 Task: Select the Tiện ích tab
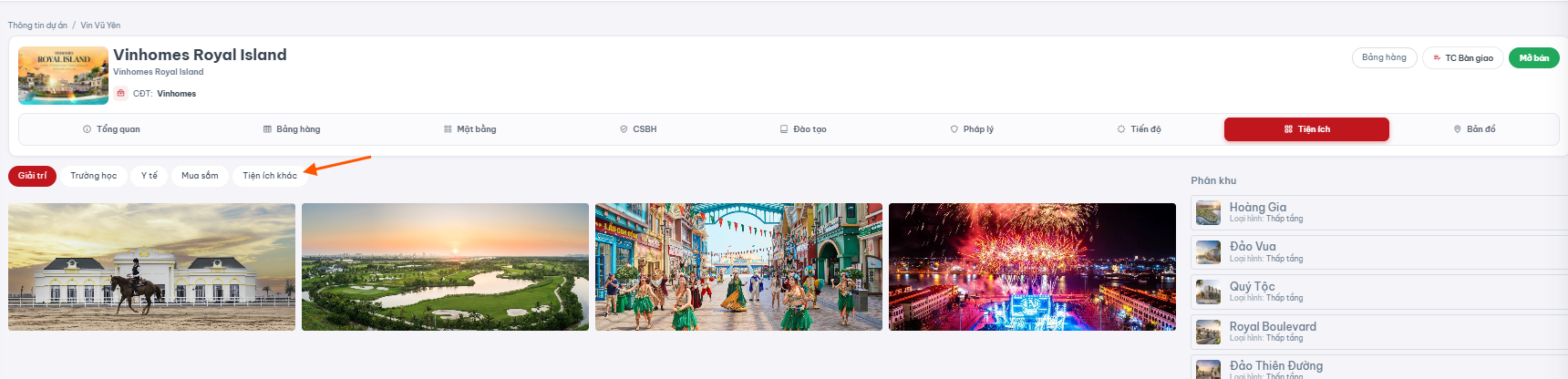coord(1306,129)
